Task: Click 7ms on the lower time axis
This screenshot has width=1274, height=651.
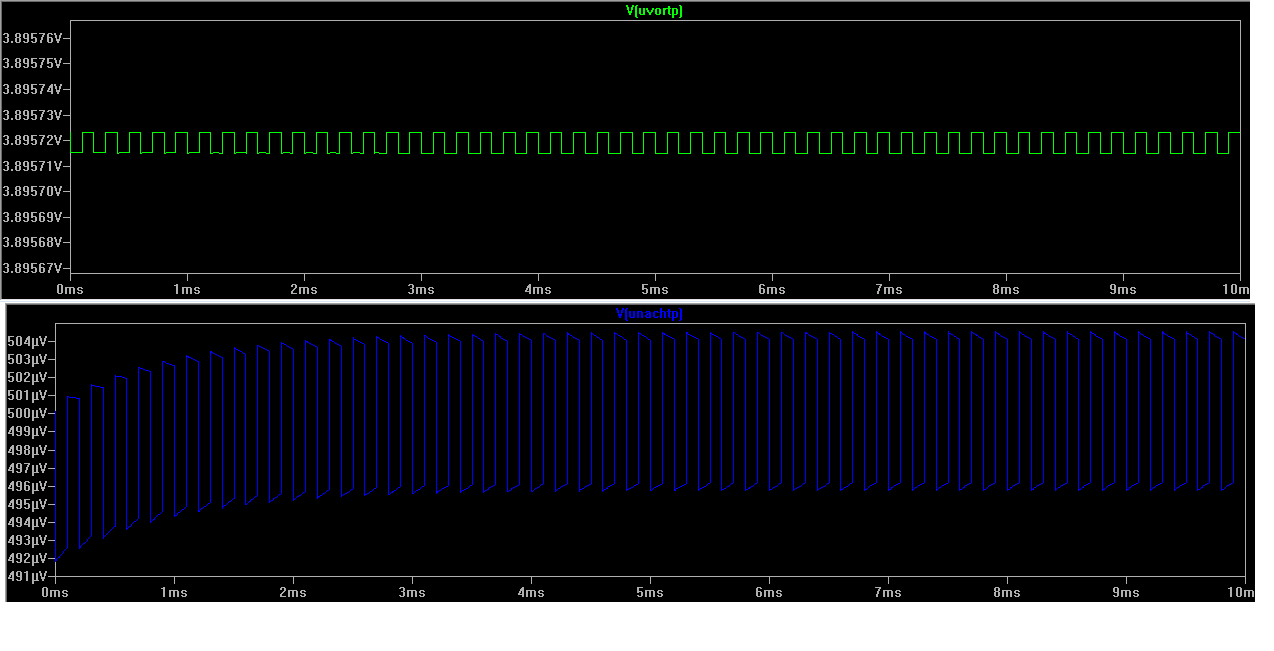Action: tap(888, 592)
